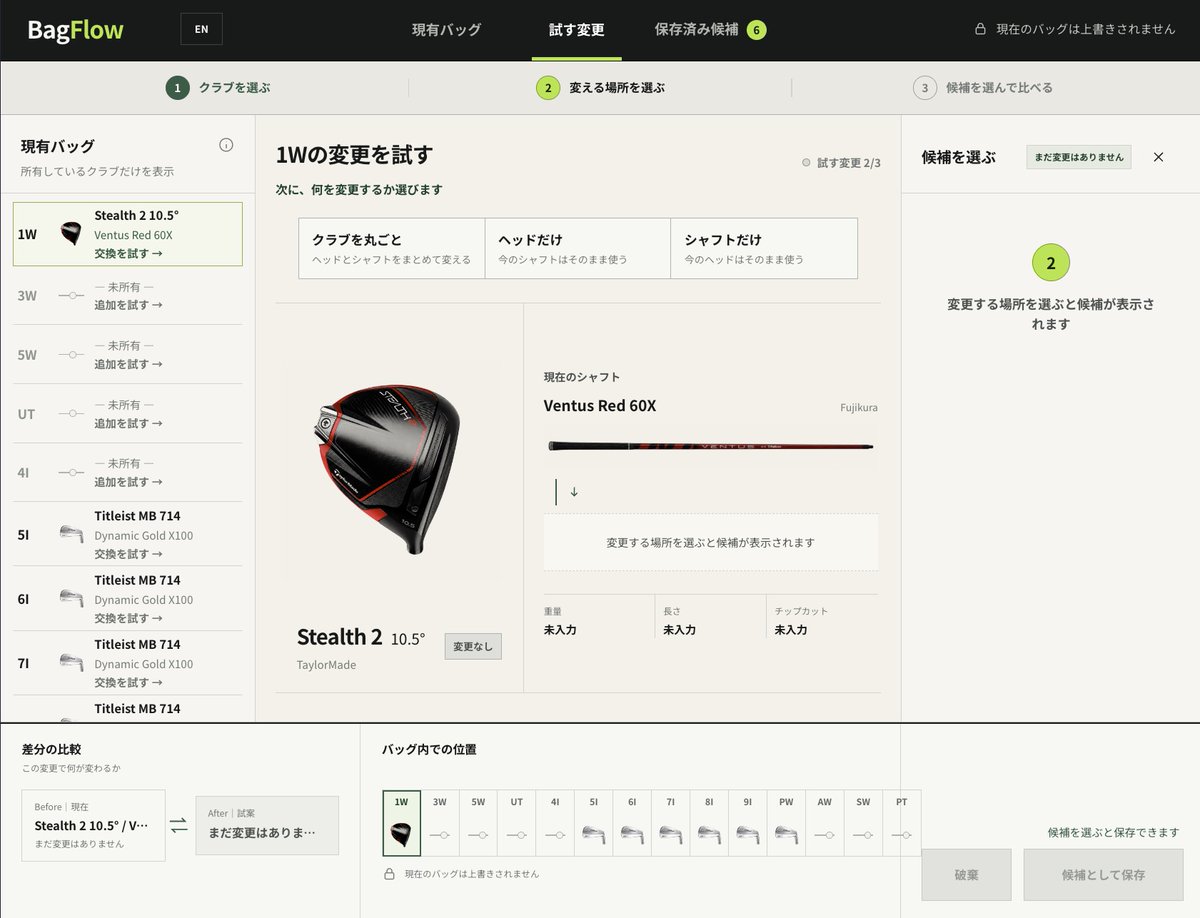Select the 9I slot in the bag strip
This screenshot has height=918, width=1200.
click(x=747, y=823)
